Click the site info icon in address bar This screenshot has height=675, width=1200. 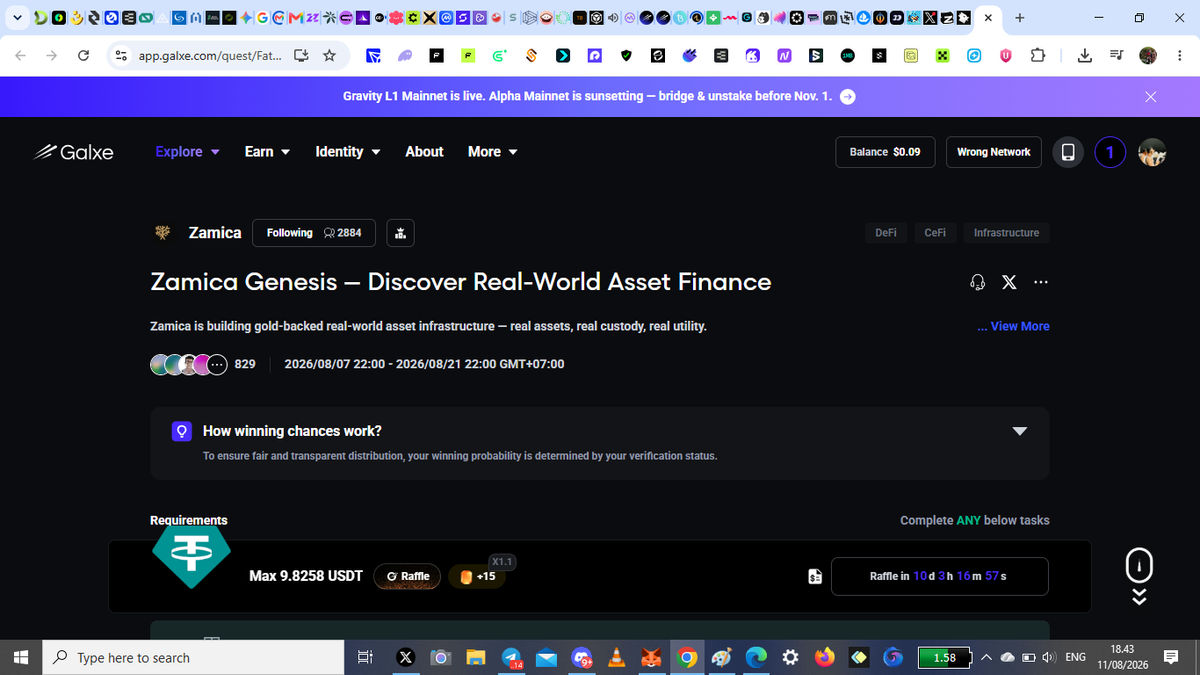pos(121,56)
